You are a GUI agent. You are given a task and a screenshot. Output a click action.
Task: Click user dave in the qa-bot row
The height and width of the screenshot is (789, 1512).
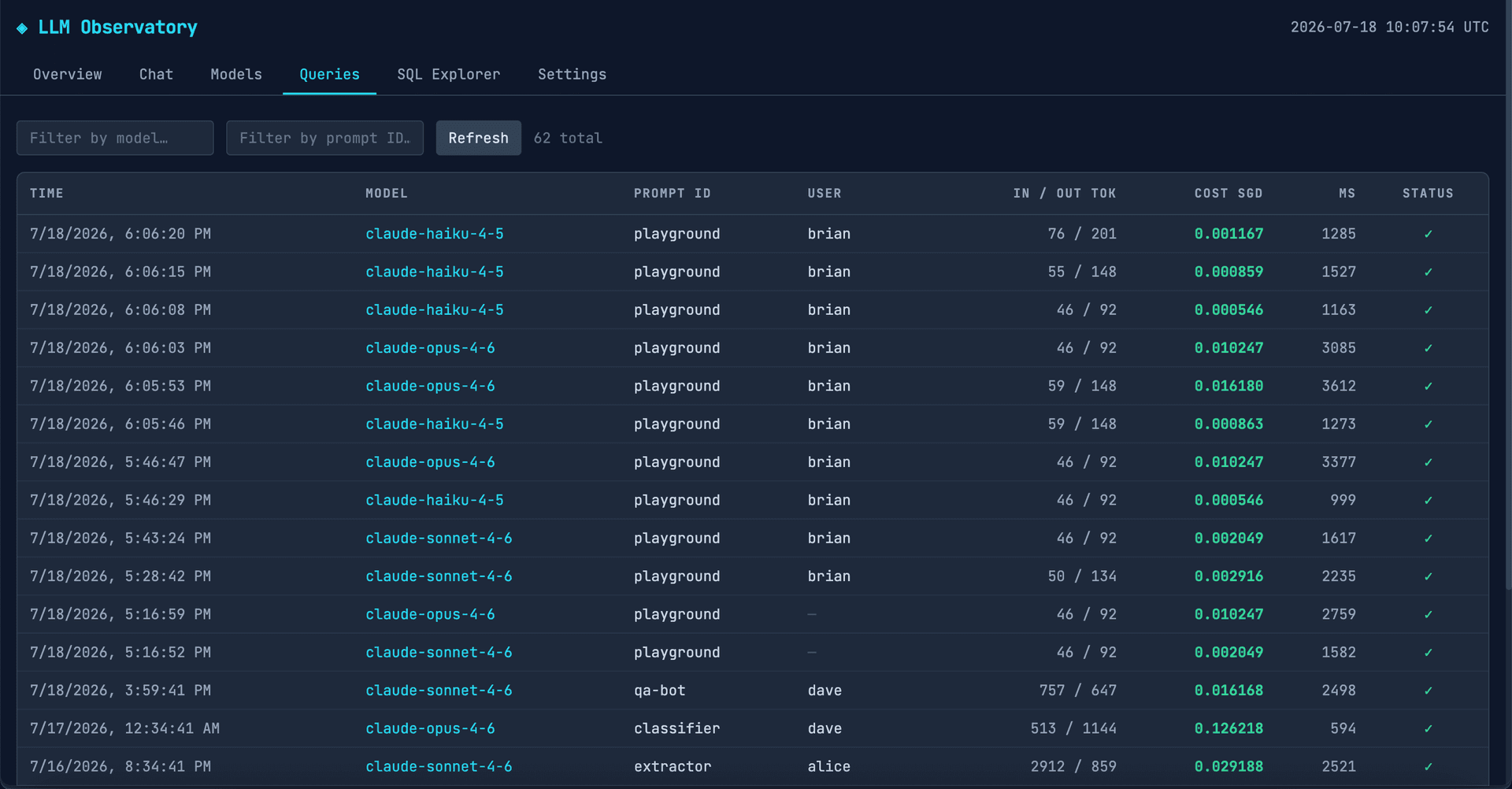[x=825, y=691]
